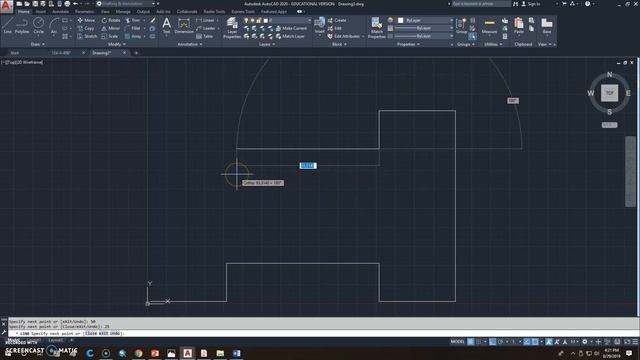Choose the Linear dimension tool
Screen dimensions: 640x360
205,20
